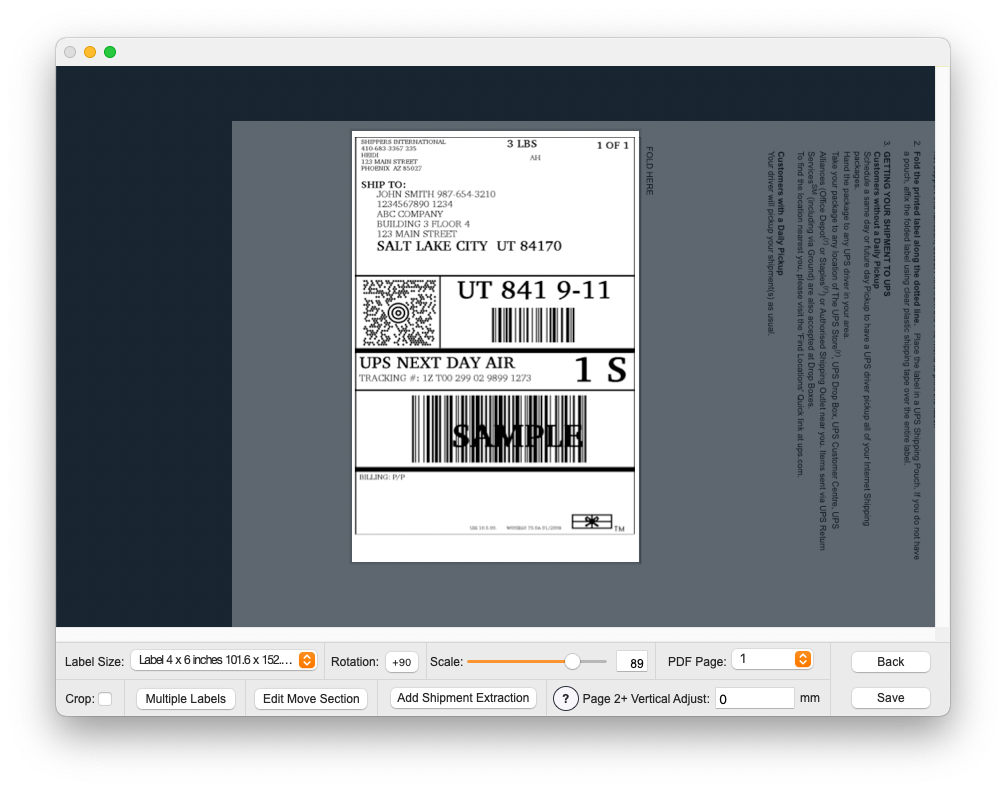Viewport: 1006px width, 790px height.
Task: Click the "ABC COMPANY" line on label
Action: coord(409,214)
